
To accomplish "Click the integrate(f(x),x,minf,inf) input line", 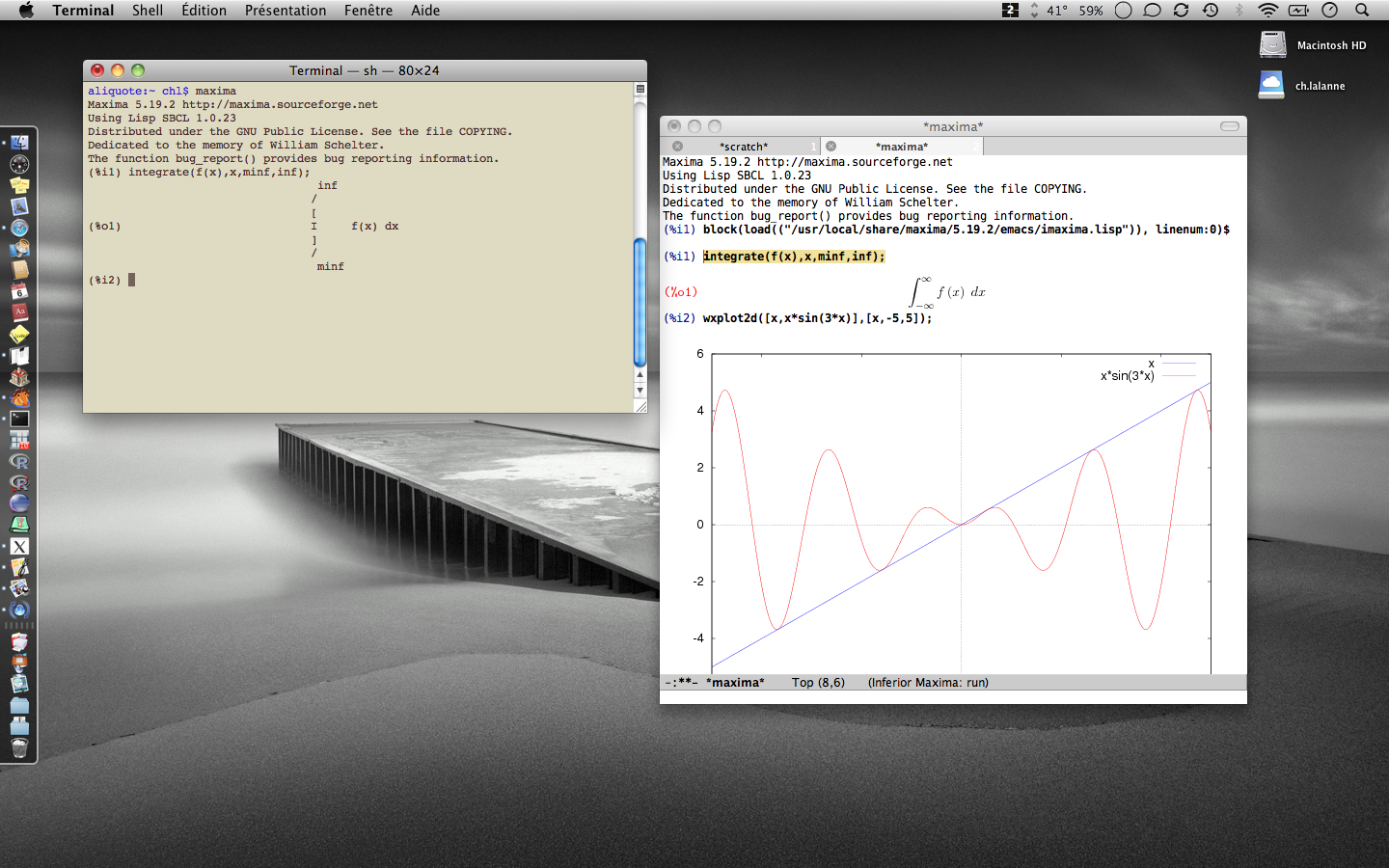I will tap(793, 257).
